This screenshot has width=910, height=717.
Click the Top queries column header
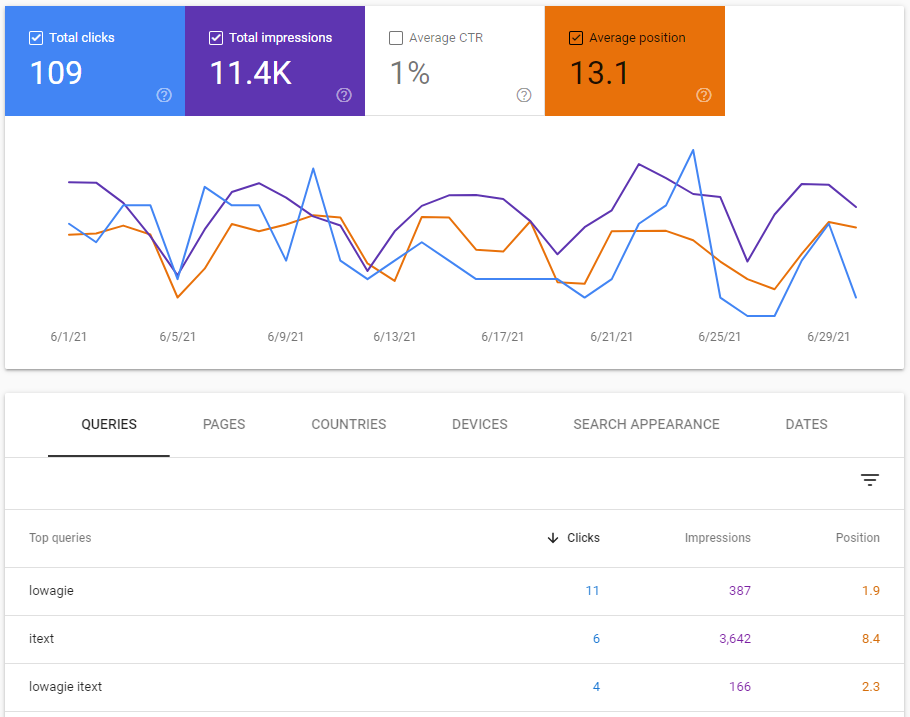tap(60, 538)
